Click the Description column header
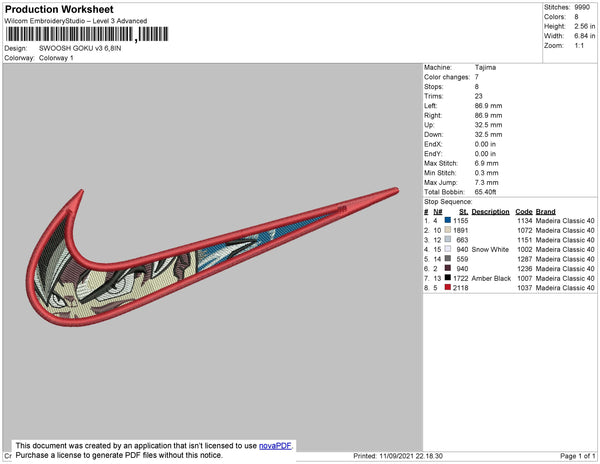 [490, 212]
